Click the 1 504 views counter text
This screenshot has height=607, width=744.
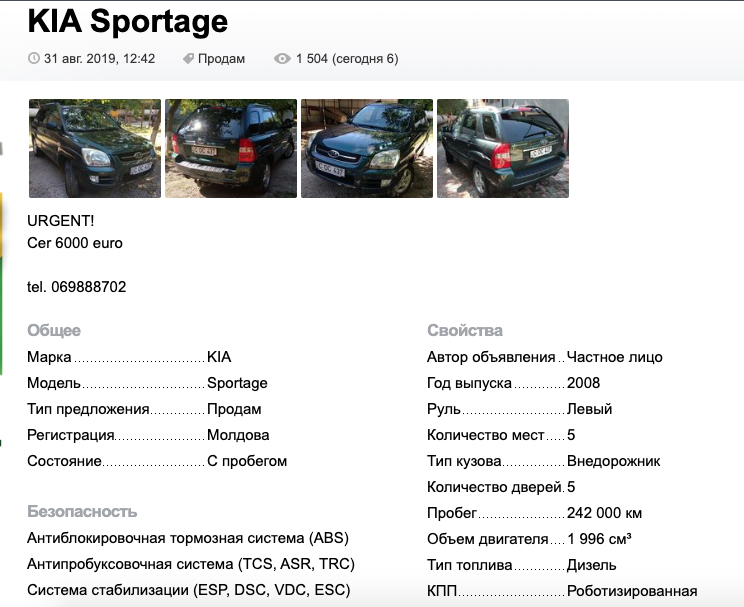point(346,59)
